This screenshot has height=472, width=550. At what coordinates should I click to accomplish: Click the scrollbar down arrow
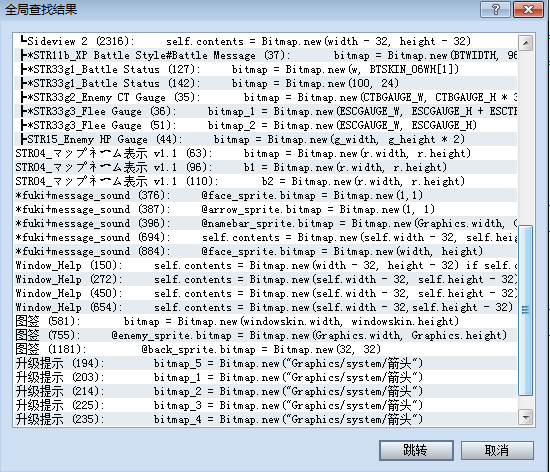pyautogui.click(x=525, y=417)
